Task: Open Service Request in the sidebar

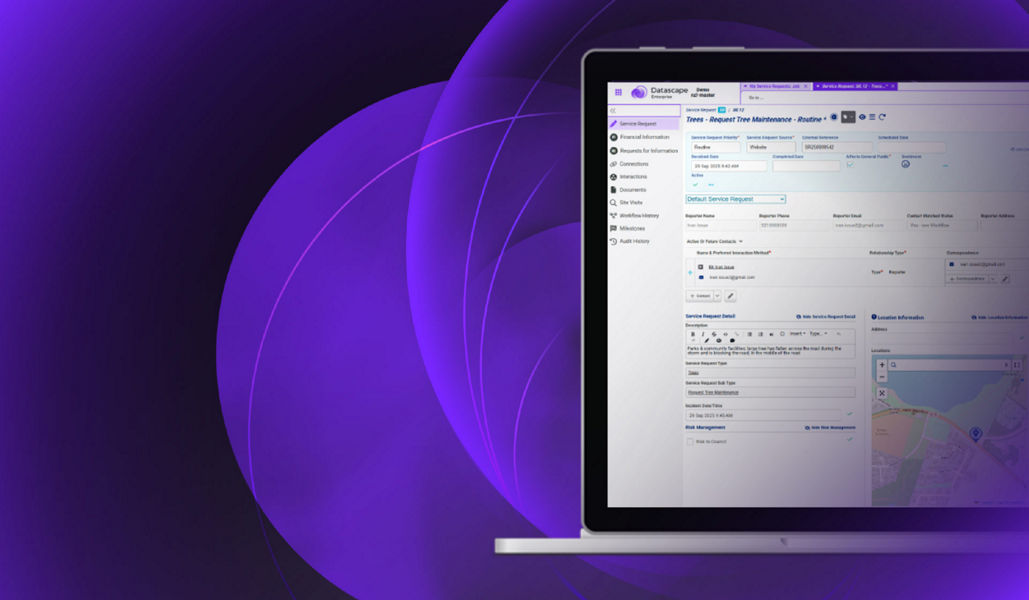Action: [643, 123]
